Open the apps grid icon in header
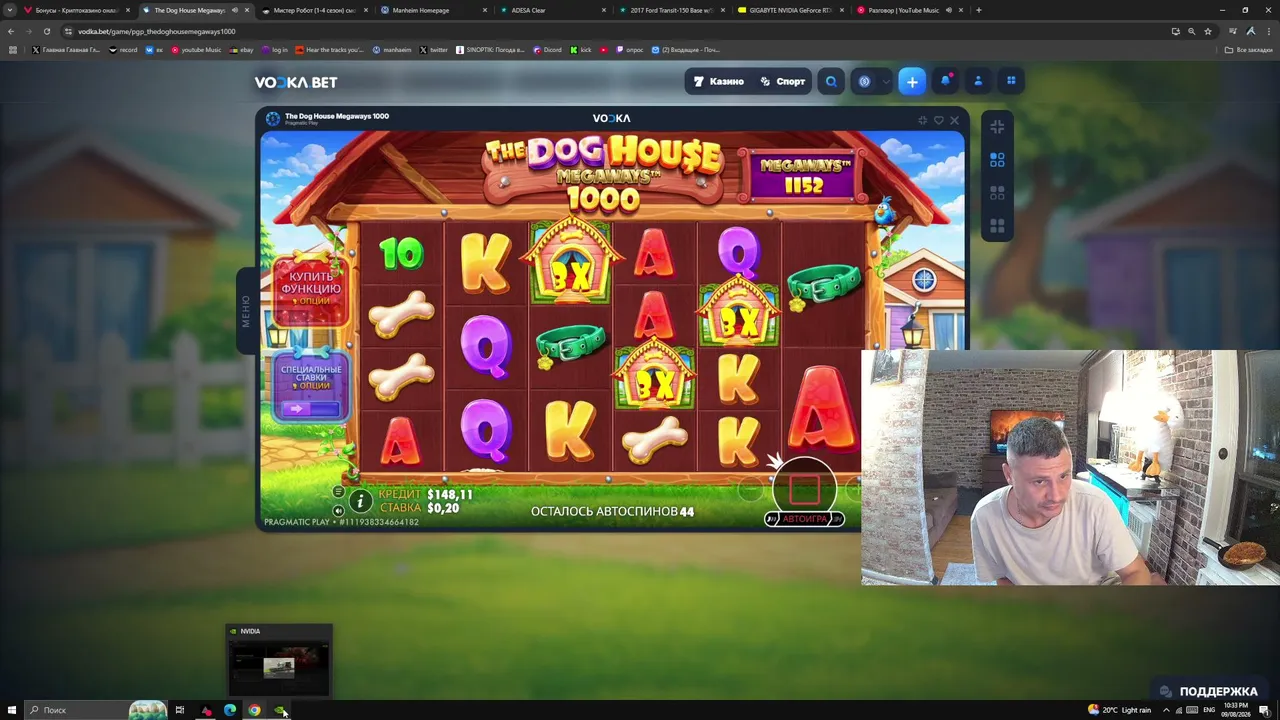The image size is (1280, 720). (x=1011, y=81)
